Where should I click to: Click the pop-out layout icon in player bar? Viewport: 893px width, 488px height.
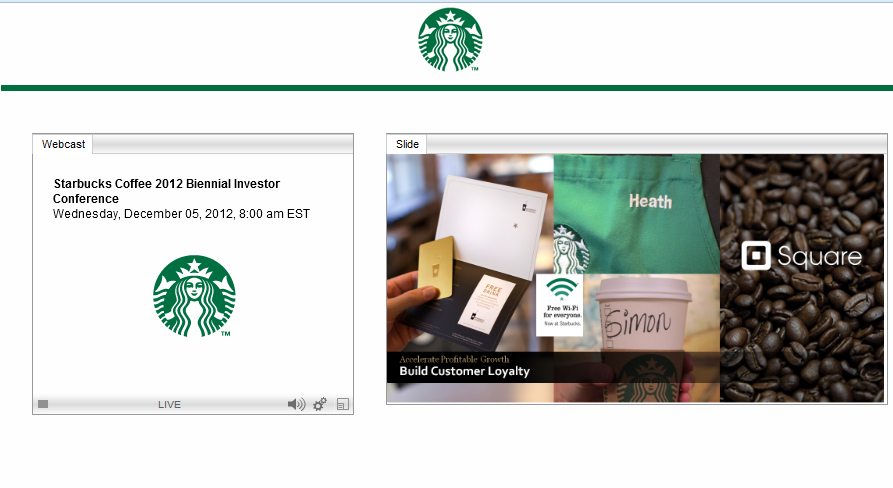point(343,404)
